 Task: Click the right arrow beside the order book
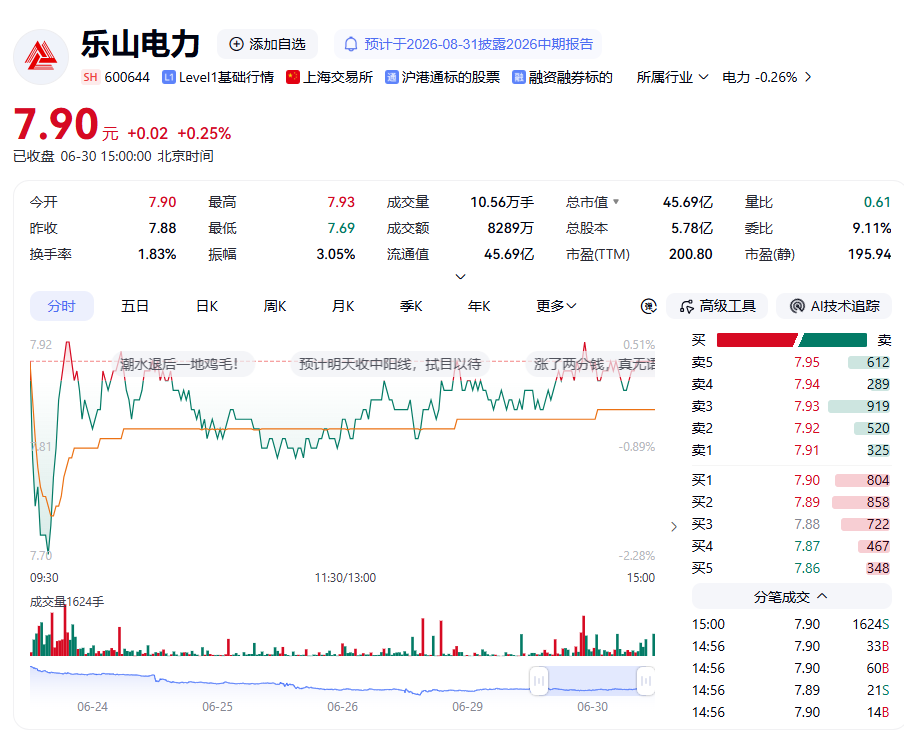click(x=674, y=527)
